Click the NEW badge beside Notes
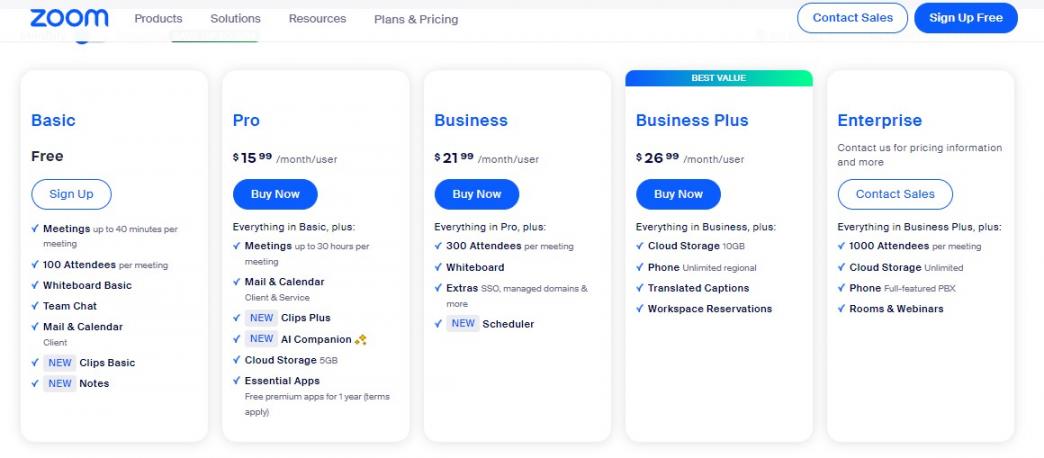The width and height of the screenshot is (1044, 458). pyautogui.click(x=60, y=383)
